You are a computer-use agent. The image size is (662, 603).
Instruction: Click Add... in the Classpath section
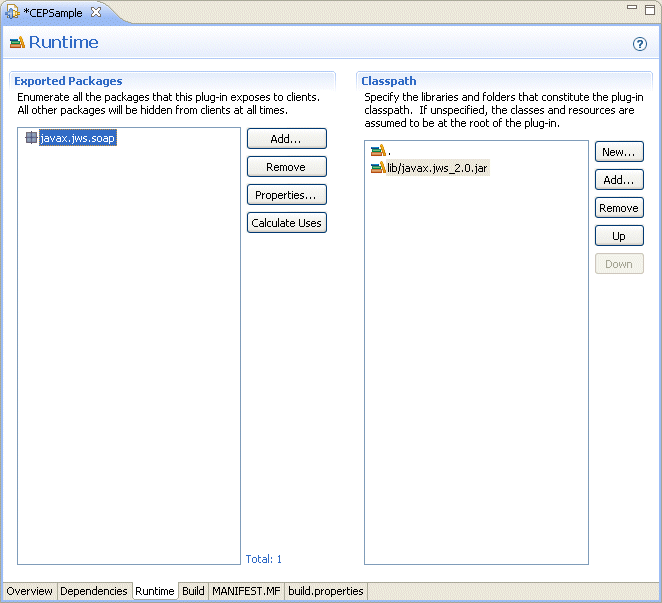619,179
